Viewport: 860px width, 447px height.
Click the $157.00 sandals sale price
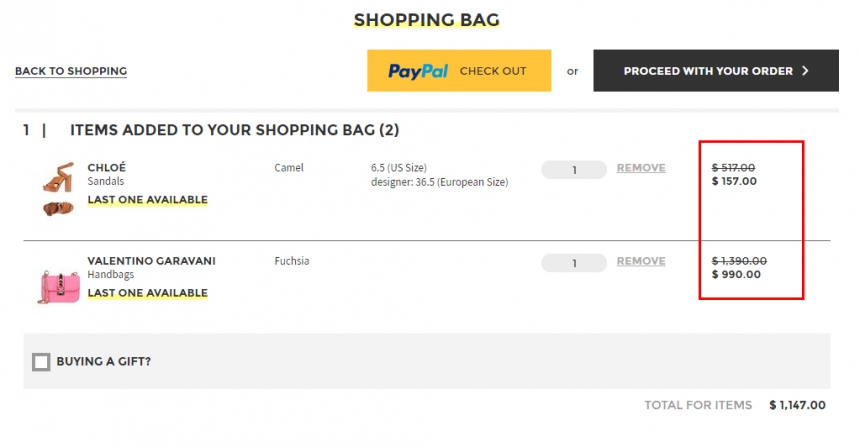click(734, 182)
